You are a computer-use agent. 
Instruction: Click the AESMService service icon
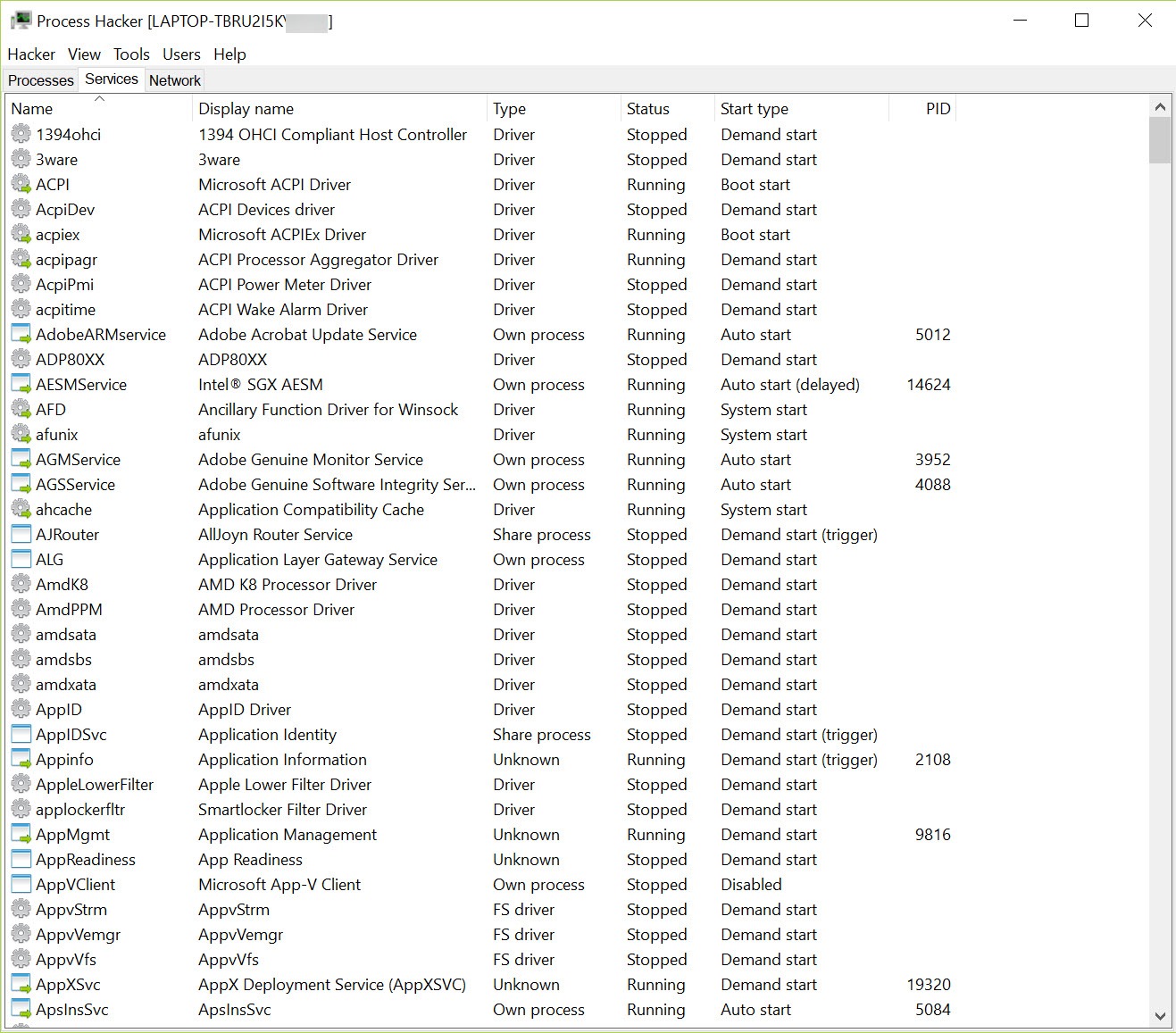point(21,384)
